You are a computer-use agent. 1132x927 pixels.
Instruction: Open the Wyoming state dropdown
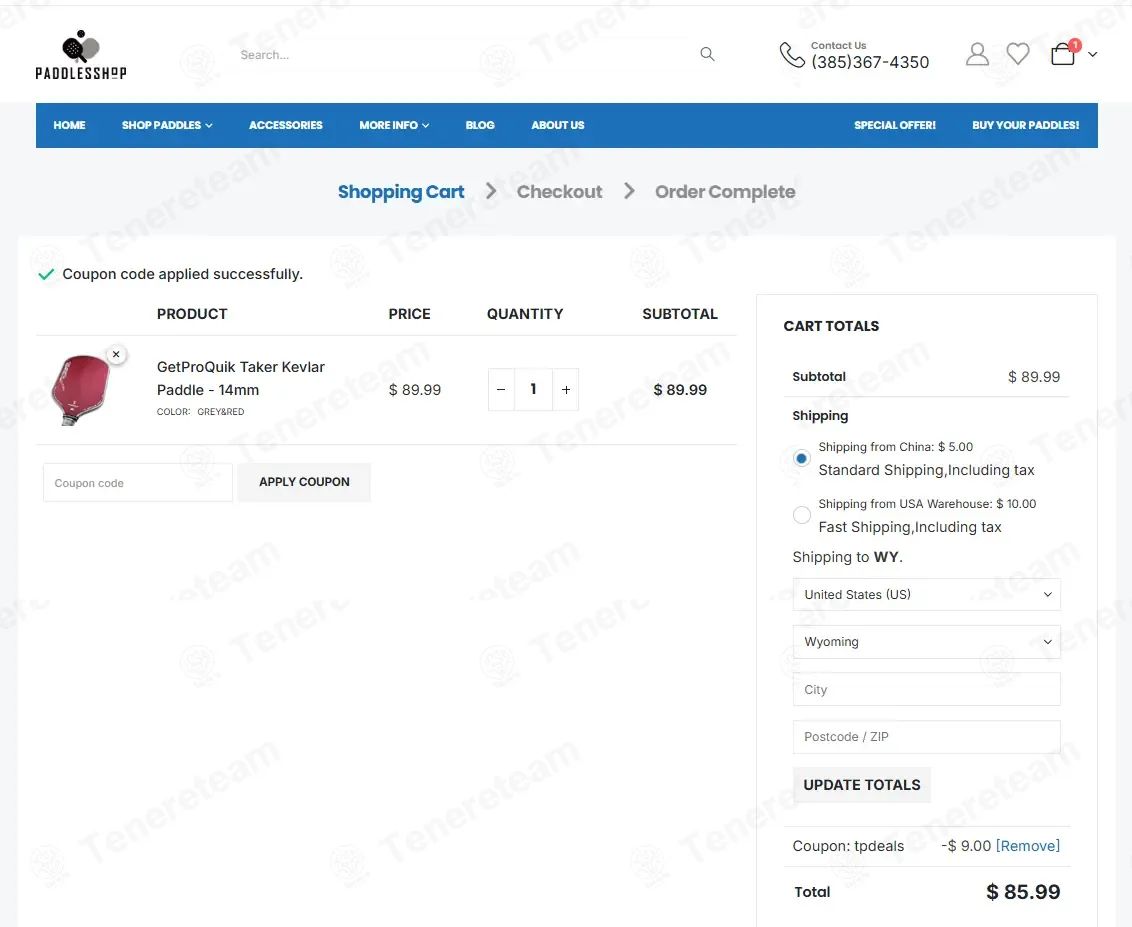pyautogui.click(x=926, y=642)
